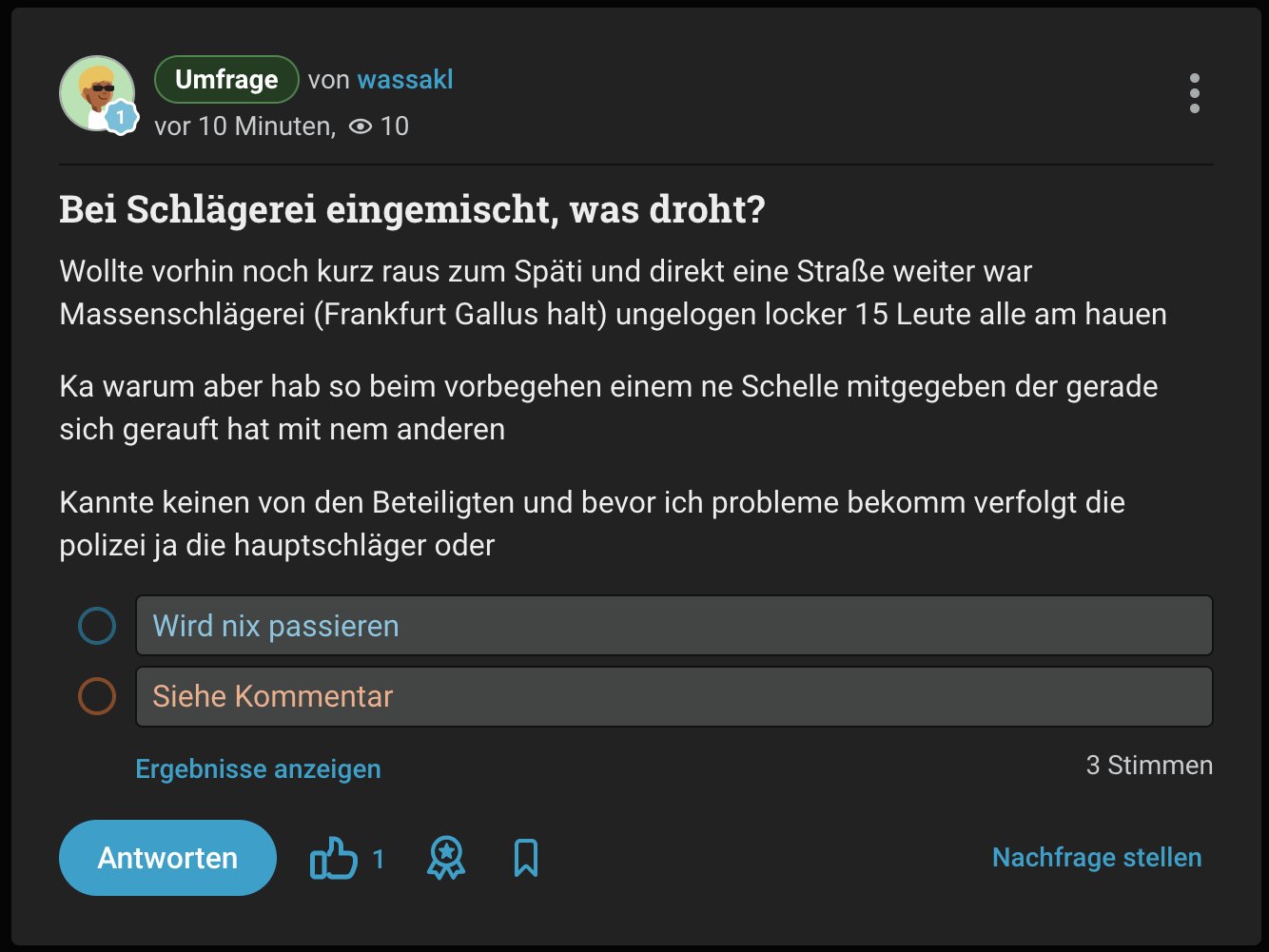This screenshot has height=952, width=1269.
Task: Choose the Wird nix passieren answer bar
Action: pos(674,626)
